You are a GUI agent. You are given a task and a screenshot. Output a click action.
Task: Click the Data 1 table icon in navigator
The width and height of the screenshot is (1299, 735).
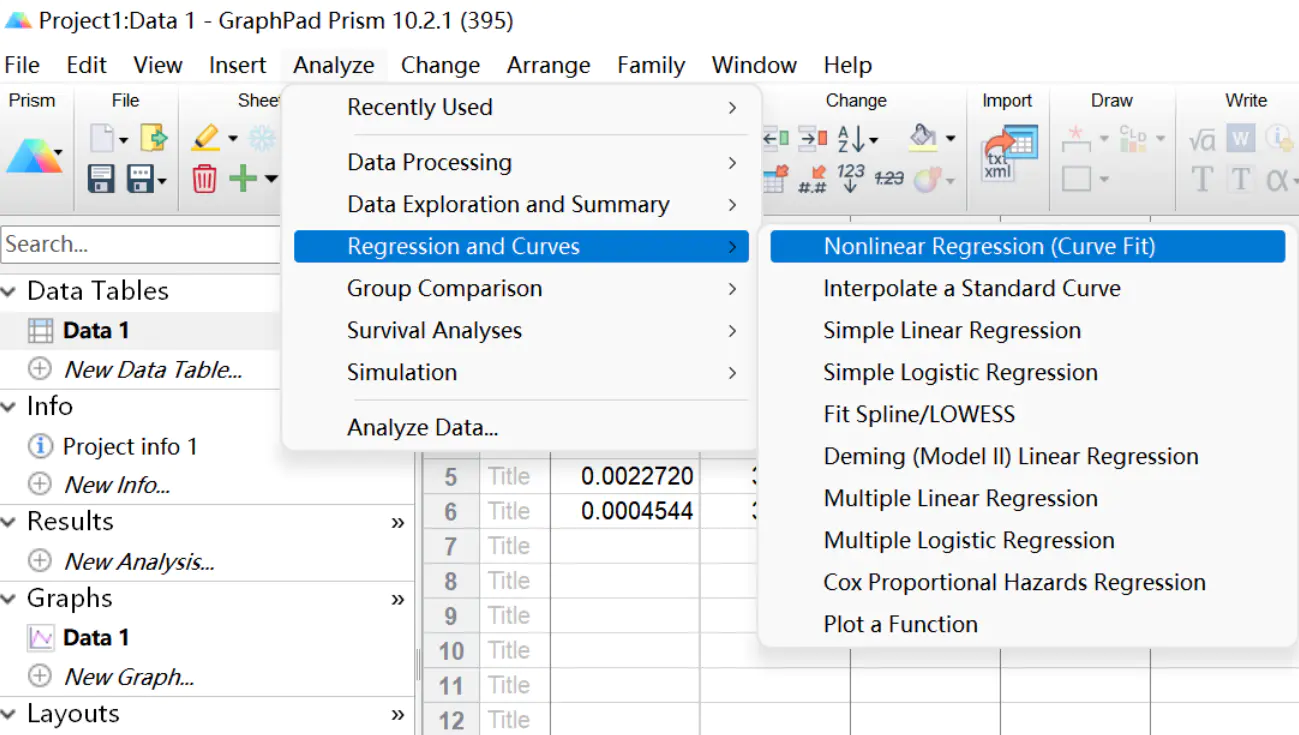[40, 331]
